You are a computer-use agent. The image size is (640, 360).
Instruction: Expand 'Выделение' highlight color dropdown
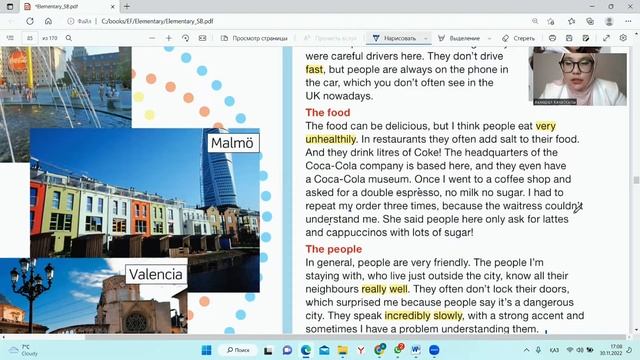click(490, 38)
